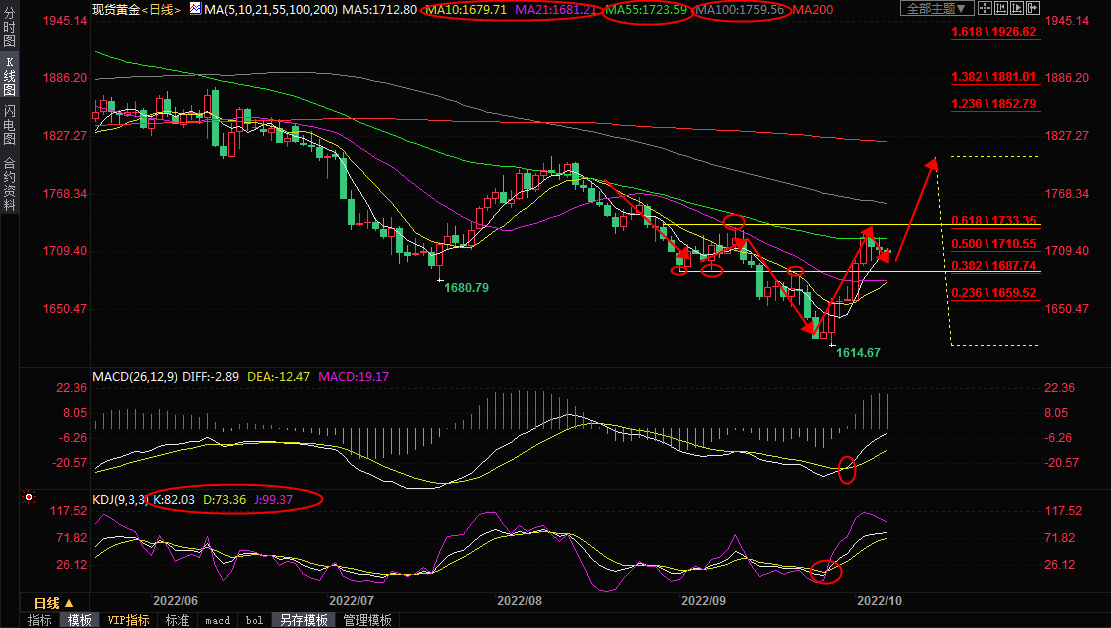The height and width of the screenshot is (628, 1111).
Task: Click 另存模板 to save template
Action: 303,620
